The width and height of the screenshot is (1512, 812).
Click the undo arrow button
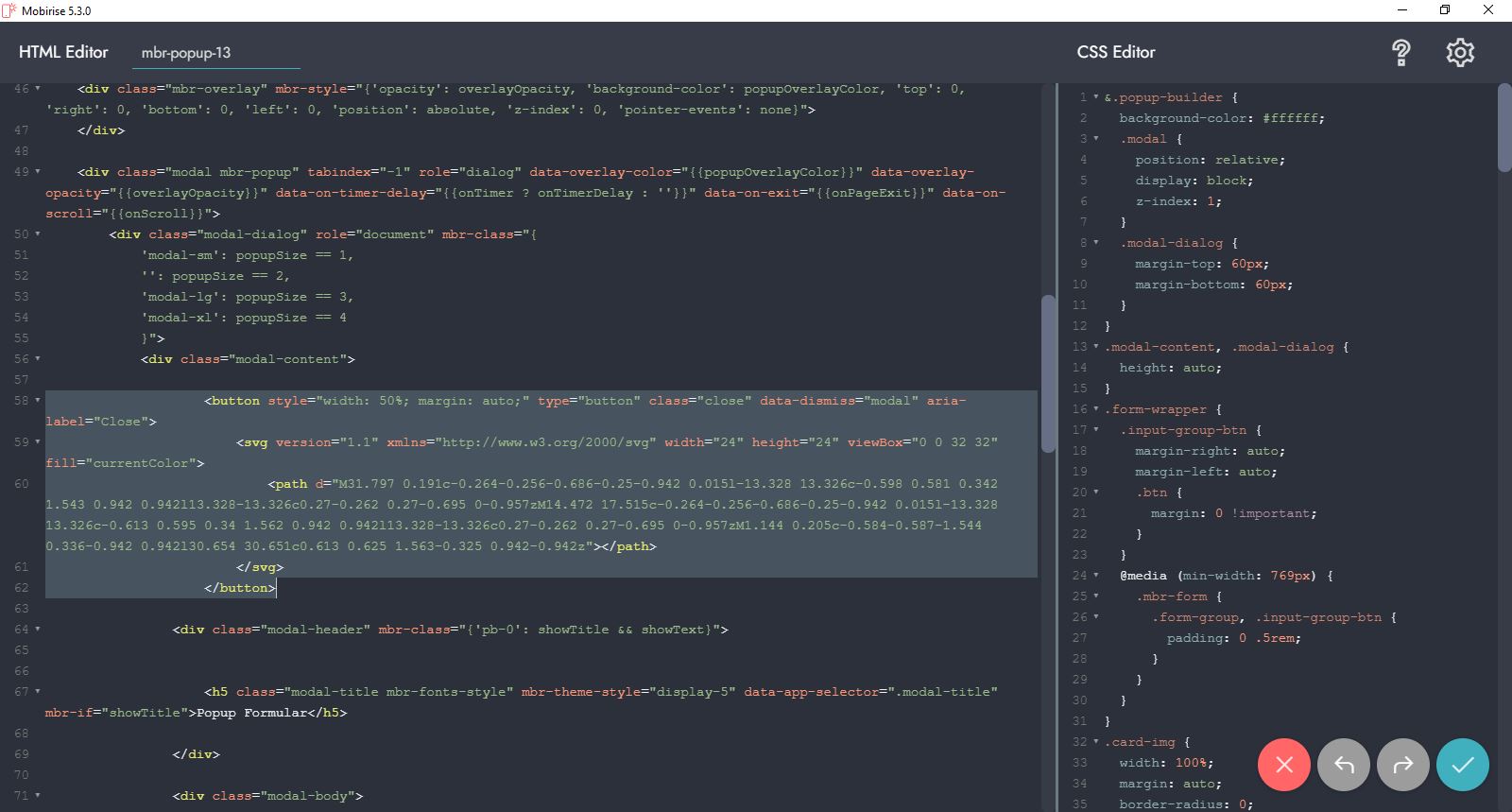[x=1344, y=765]
